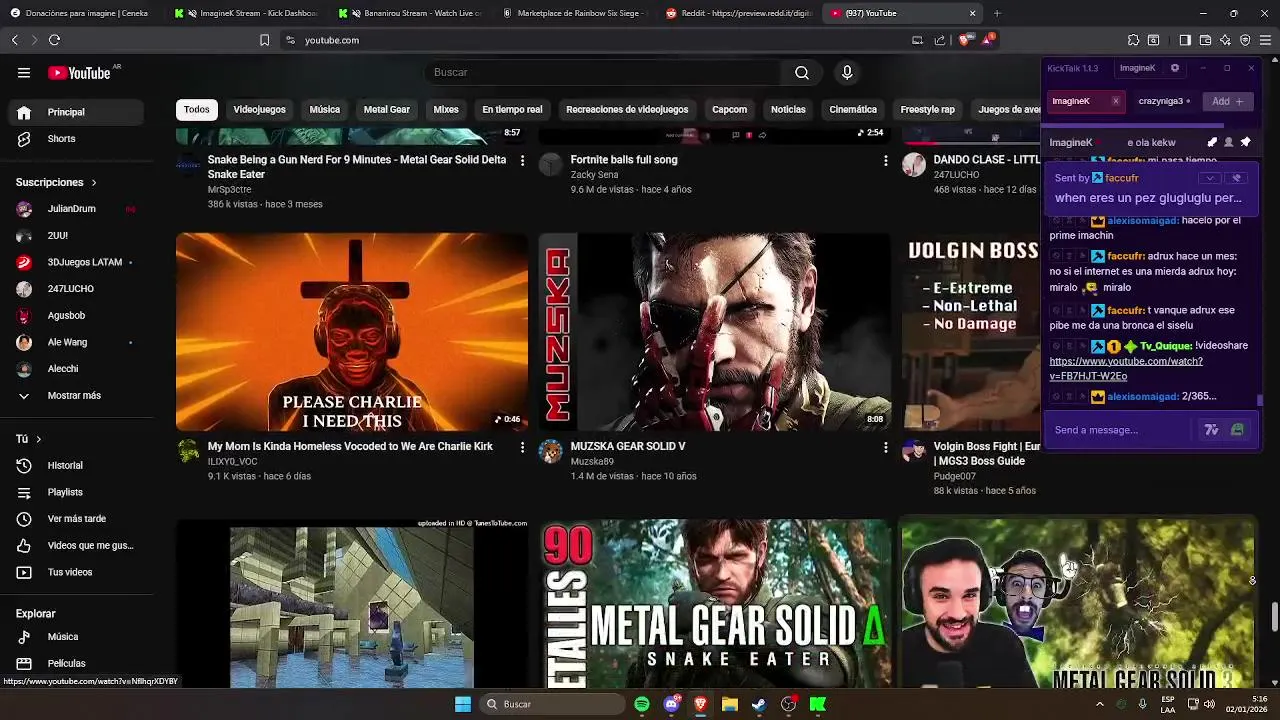This screenshot has height=720, width=1280.
Task: Switch to Bananirou Stream browser tab
Action: tap(410, 13)
